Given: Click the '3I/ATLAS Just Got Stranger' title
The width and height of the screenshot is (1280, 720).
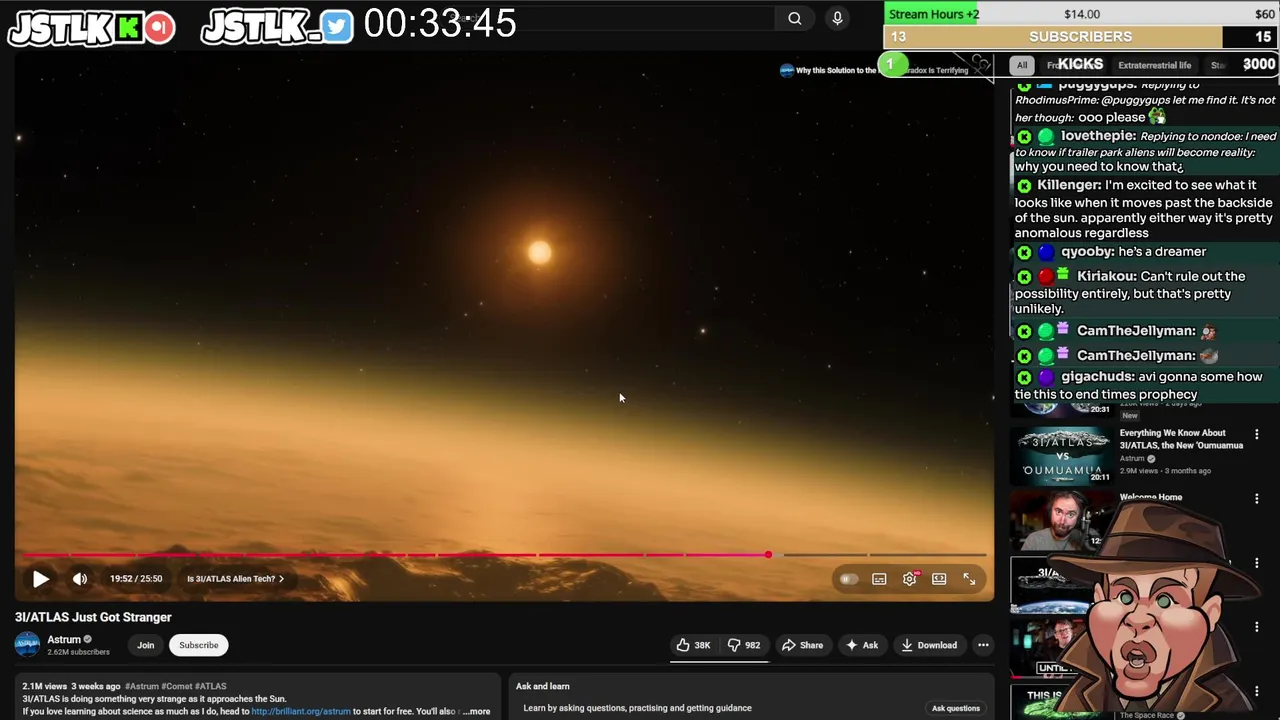Looking at the screenshot, I should (x=93, y=617).
